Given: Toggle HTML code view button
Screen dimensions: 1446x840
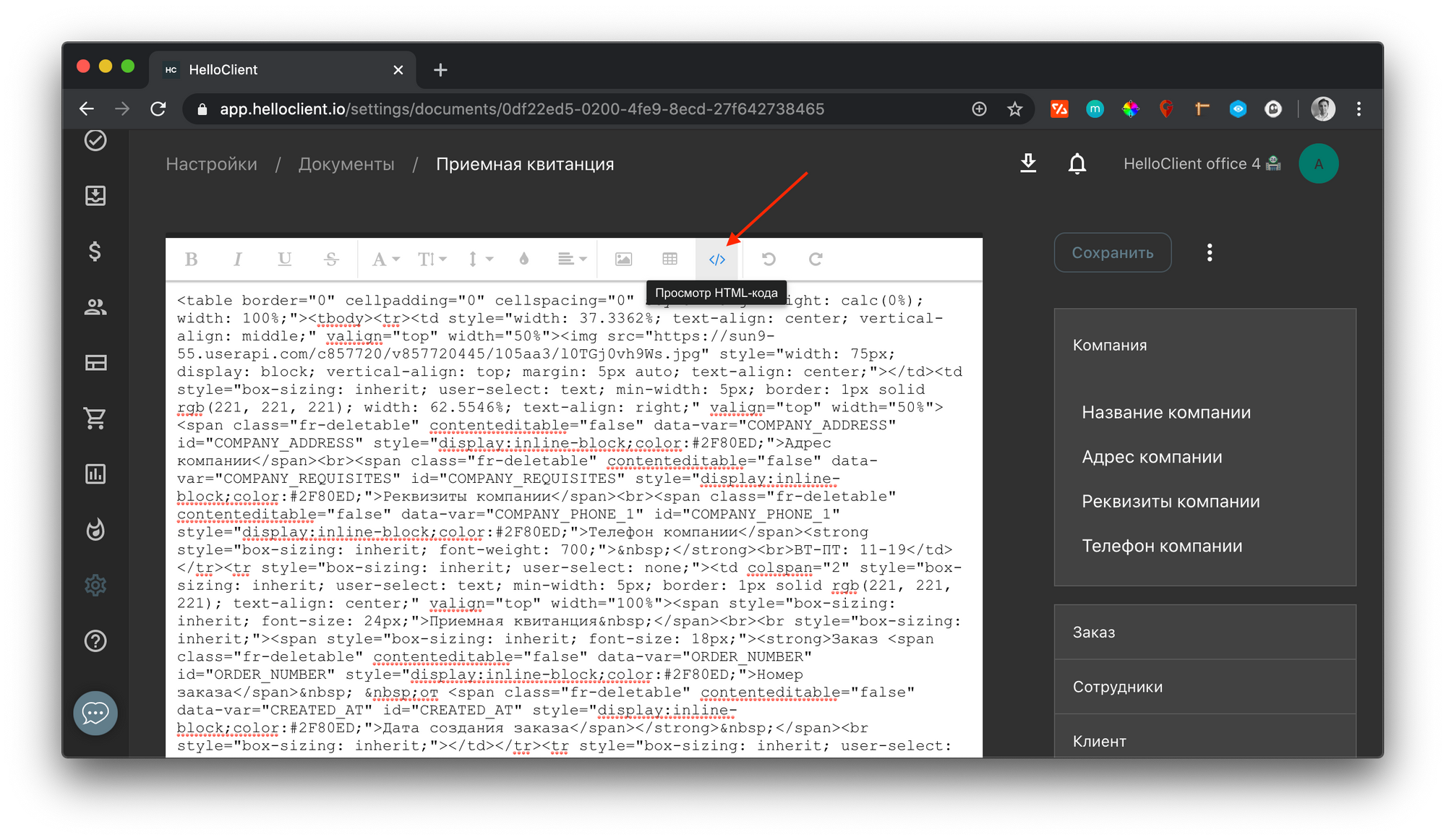Looking at the screenshot, I should click(x=716, y=259).
